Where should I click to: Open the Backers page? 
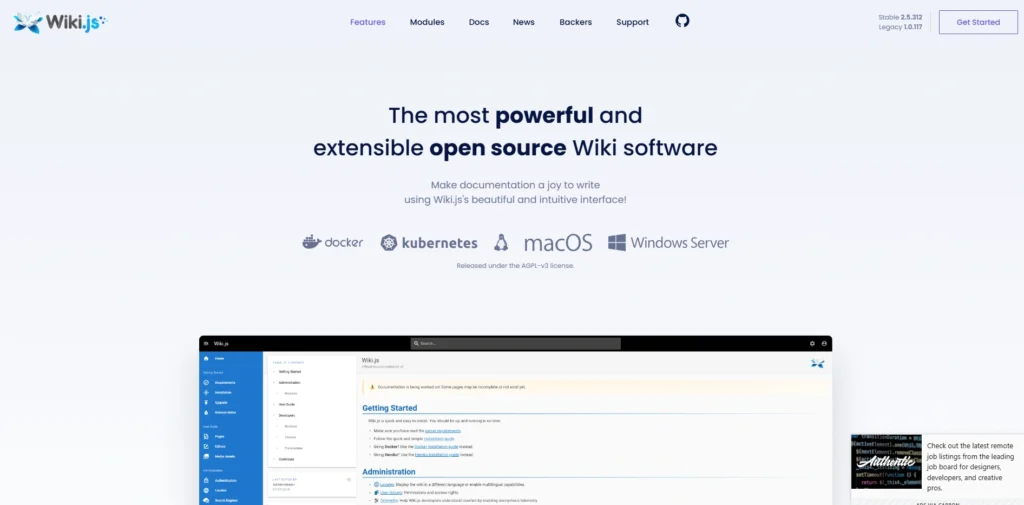(x=575, y=22)
